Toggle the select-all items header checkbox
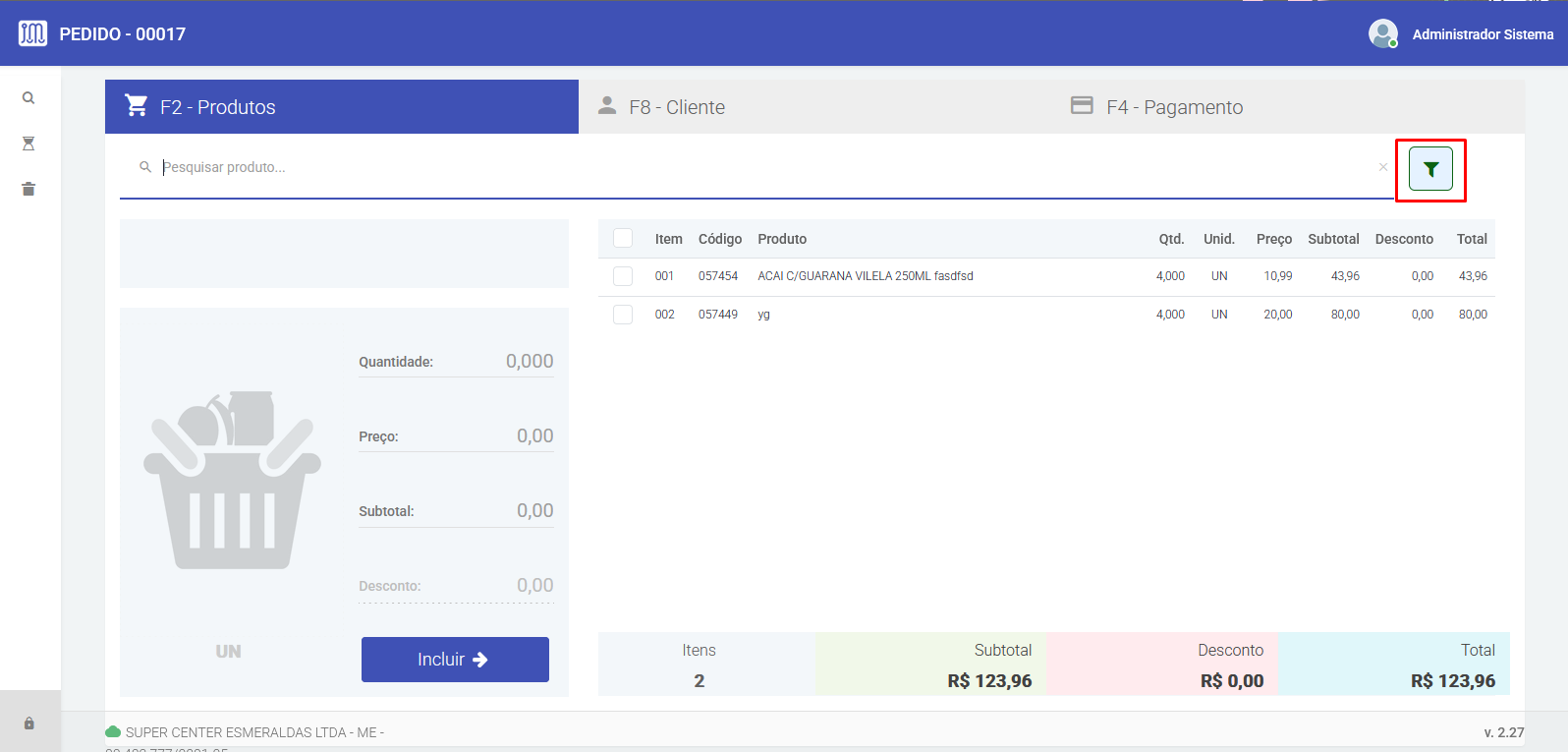This screenshot has width=1568, height=752. point(623,238)
